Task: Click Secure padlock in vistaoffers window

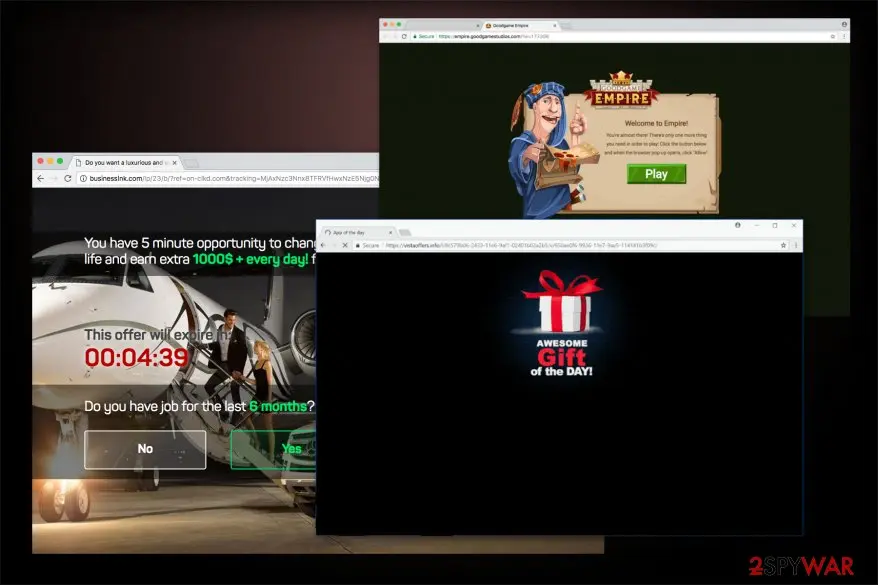Action: 358,245
